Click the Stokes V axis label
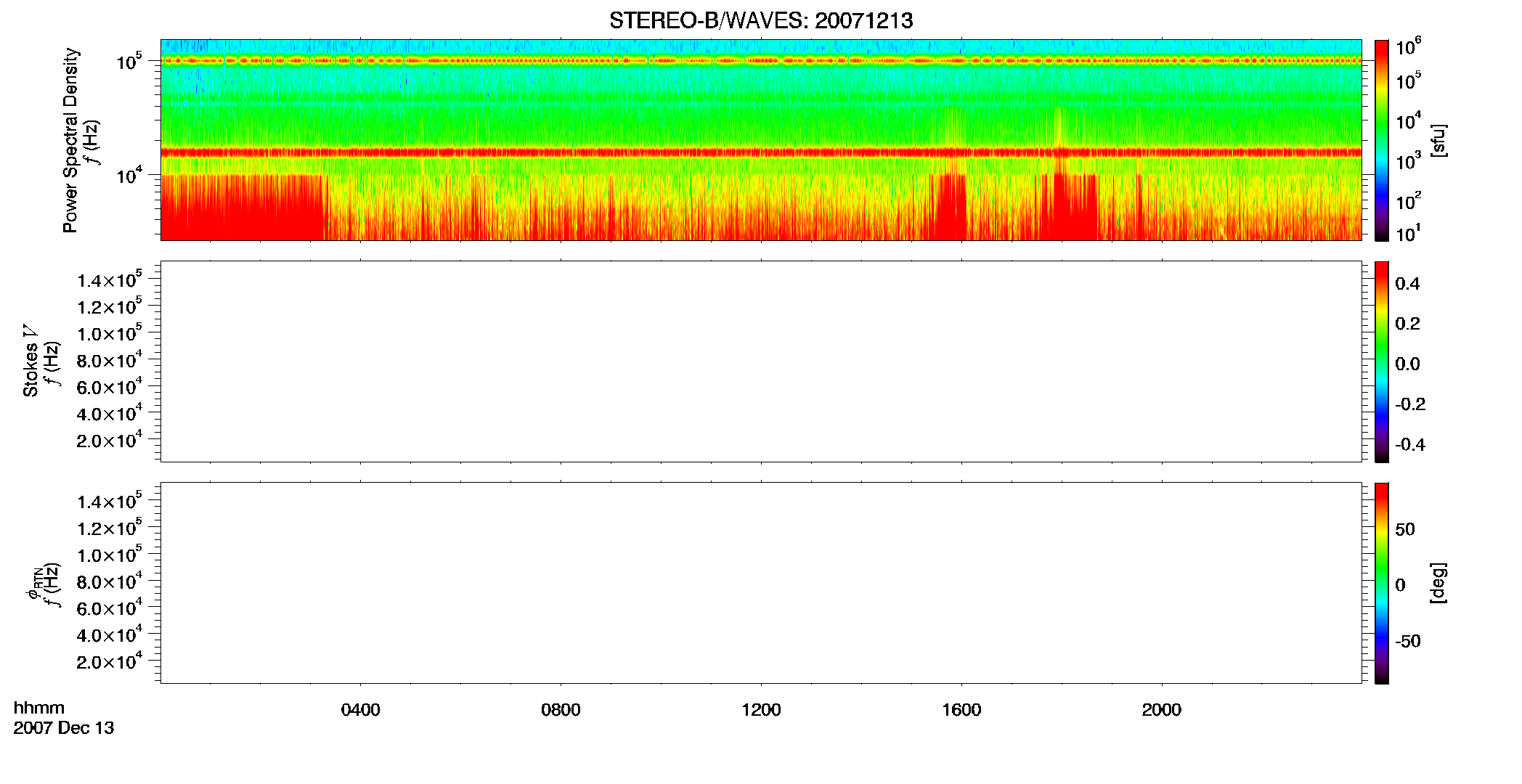 (30, 361)
